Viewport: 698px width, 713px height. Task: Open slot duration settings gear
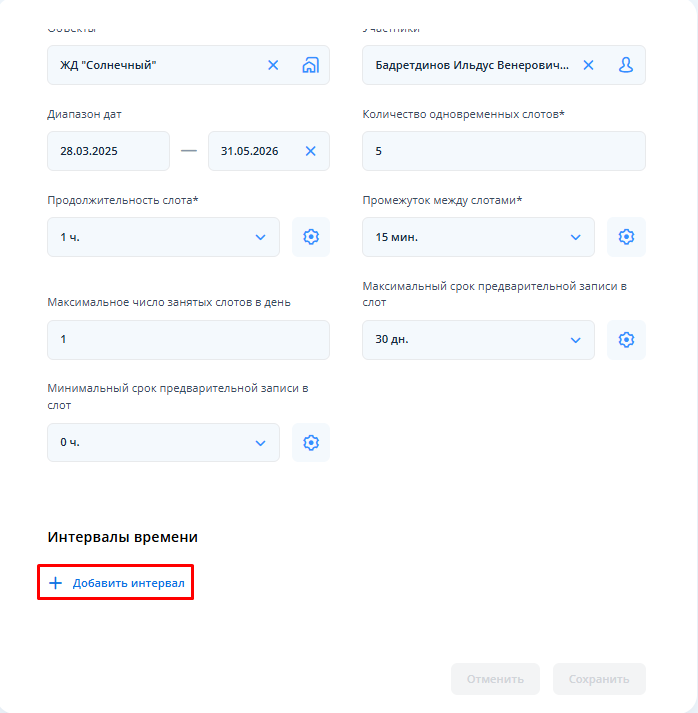coord(311,237)
